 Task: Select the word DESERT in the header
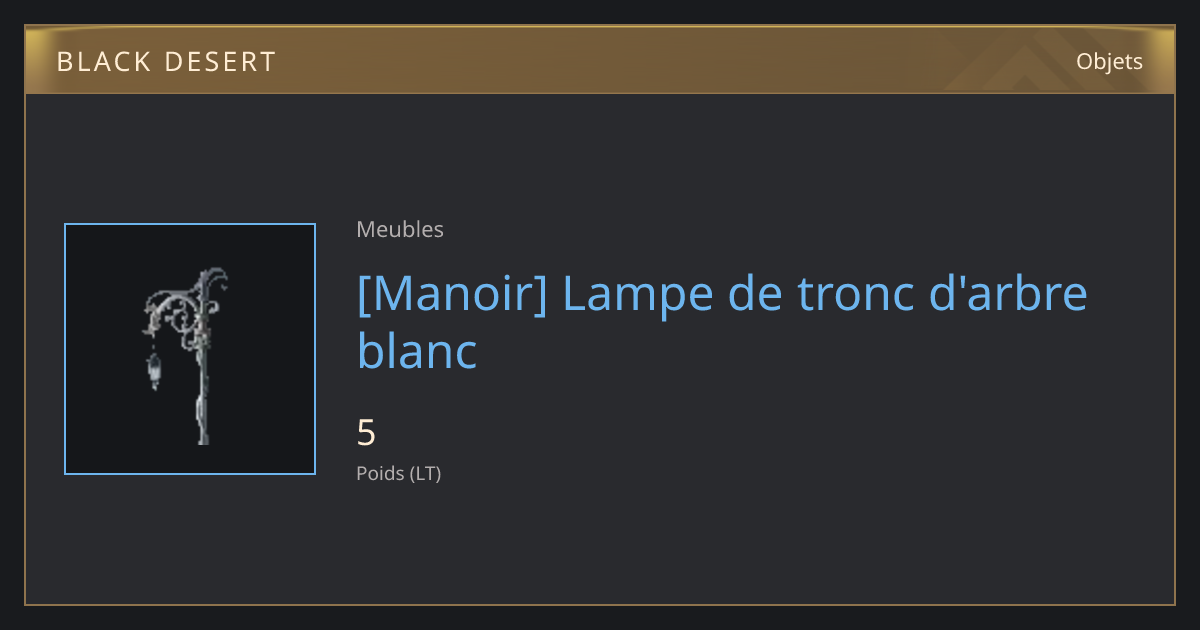tap(219, 62)
